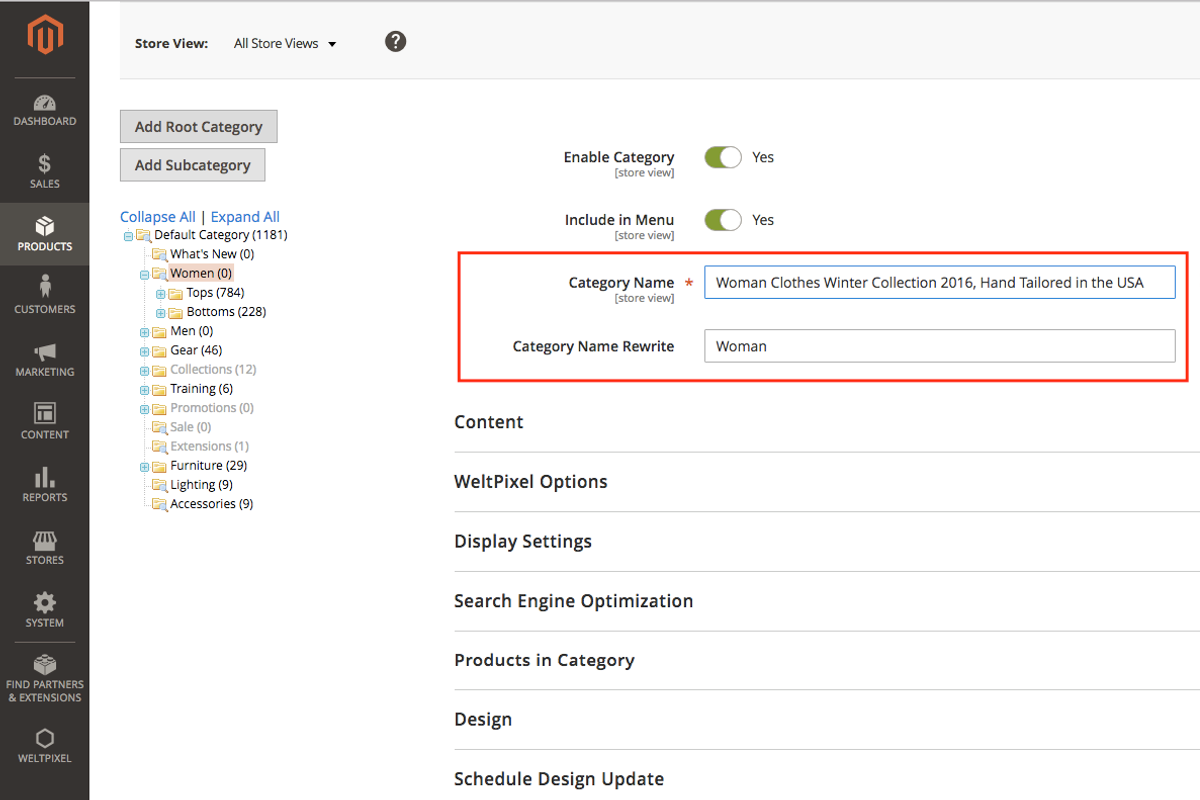
Task: Click into the Category Name field
Action: (x=940, y=283)
